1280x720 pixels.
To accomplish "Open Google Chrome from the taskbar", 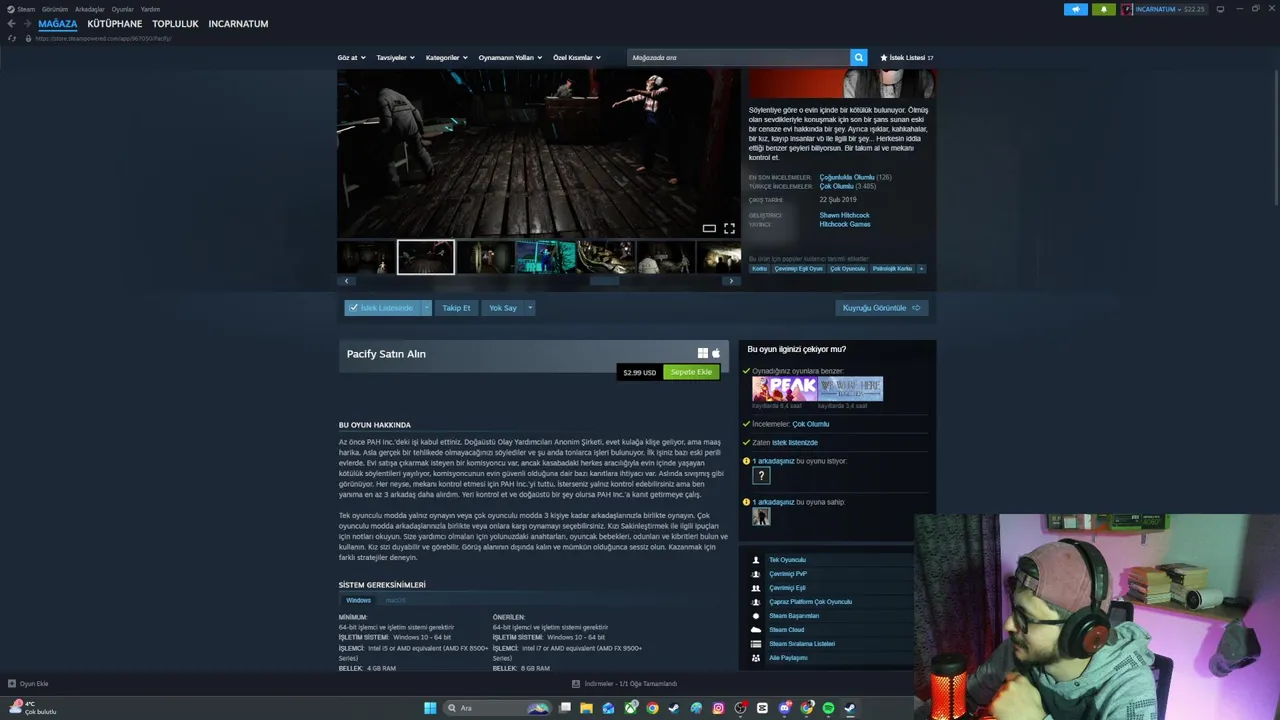I will point(652,708).
